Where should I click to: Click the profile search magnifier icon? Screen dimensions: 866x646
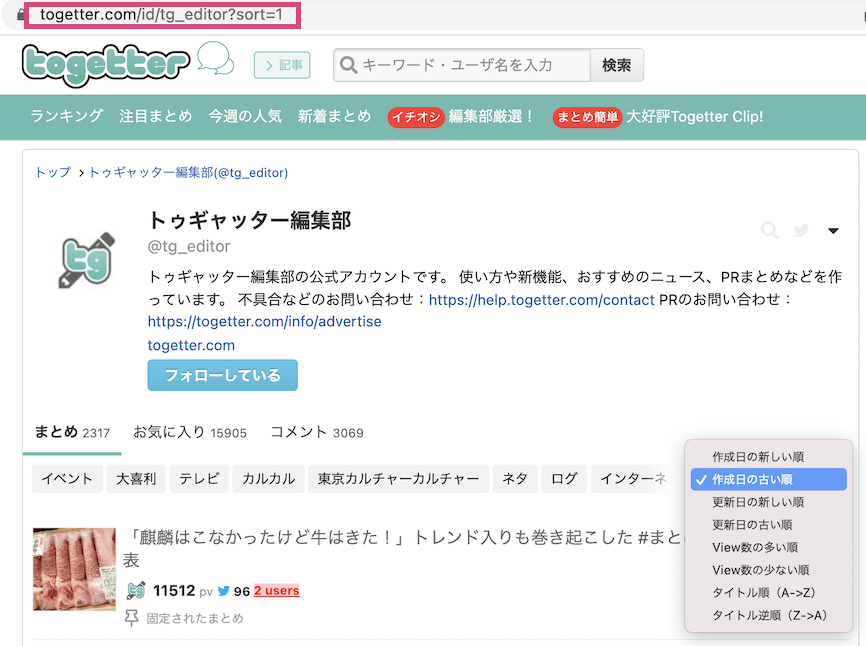769,231
